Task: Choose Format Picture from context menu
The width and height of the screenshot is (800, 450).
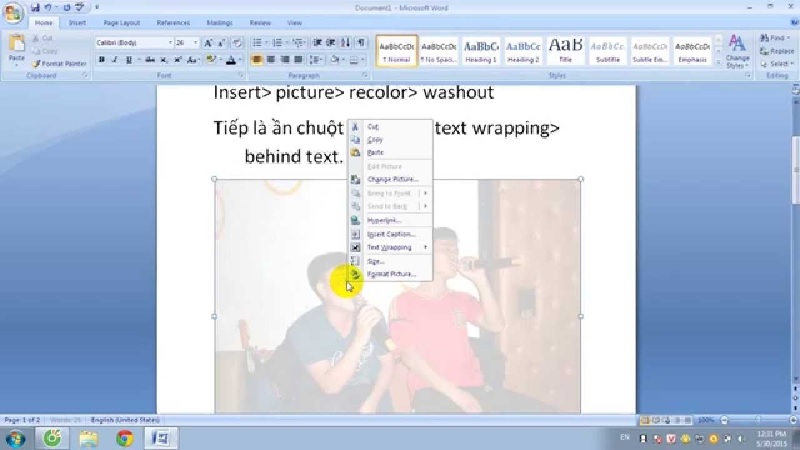Action: (390, 274)
